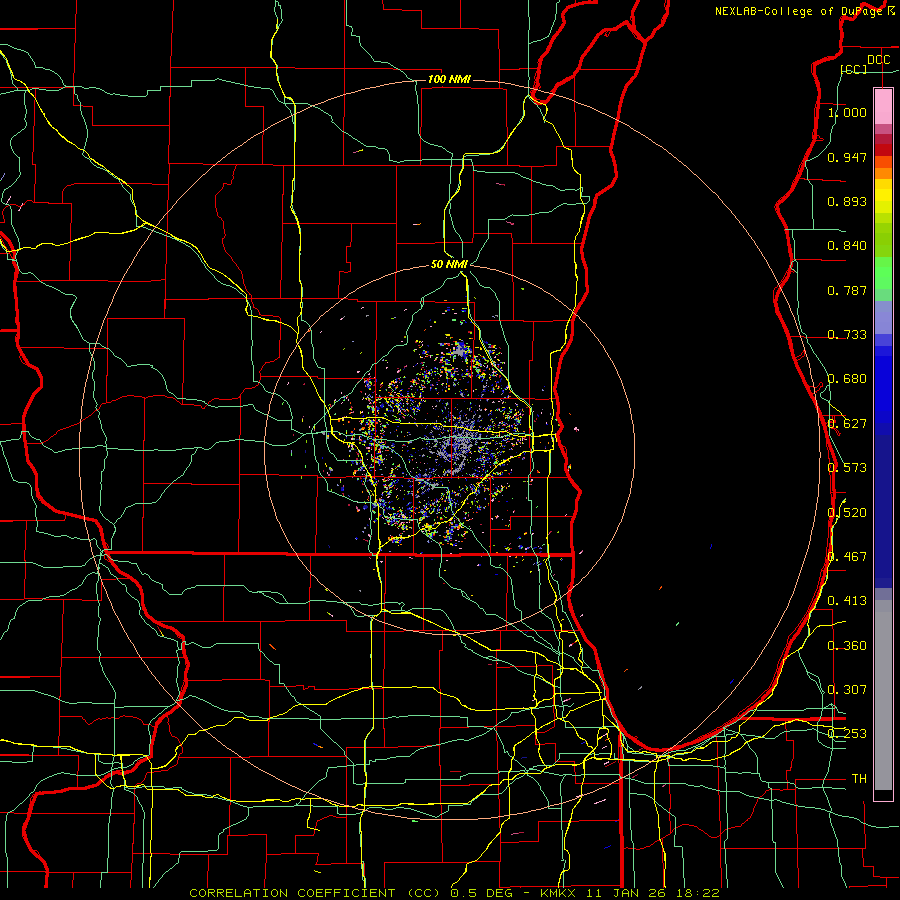The width and height of the screenshot is (900, 900).
Task: Pick the red segment of the color bar
Action: pyautogui.click(x=883, y=150)
